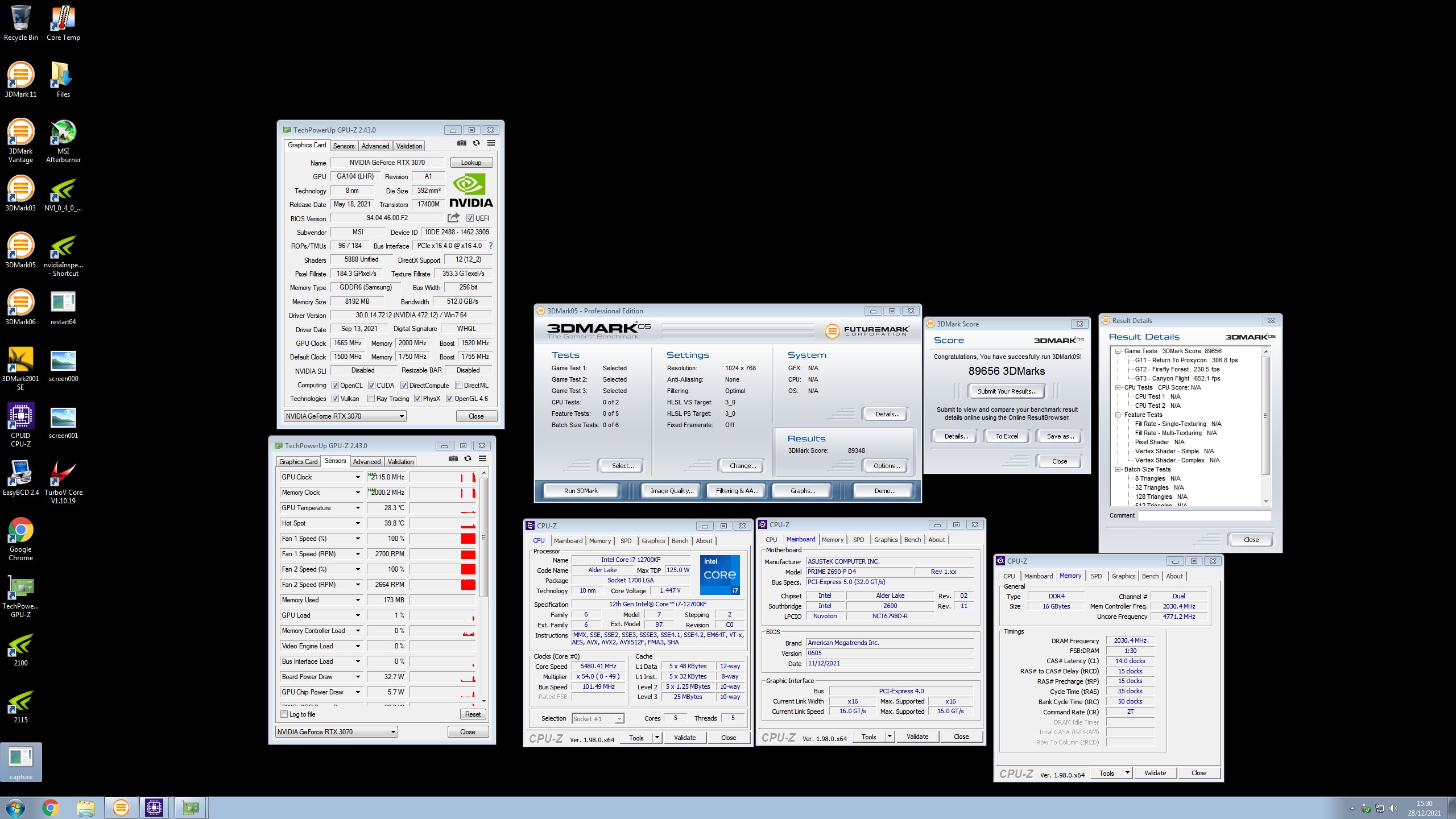Open Windows Explorer from the taskbar
This screenshot has height=819, width=1456.
[x=86, y=808]
